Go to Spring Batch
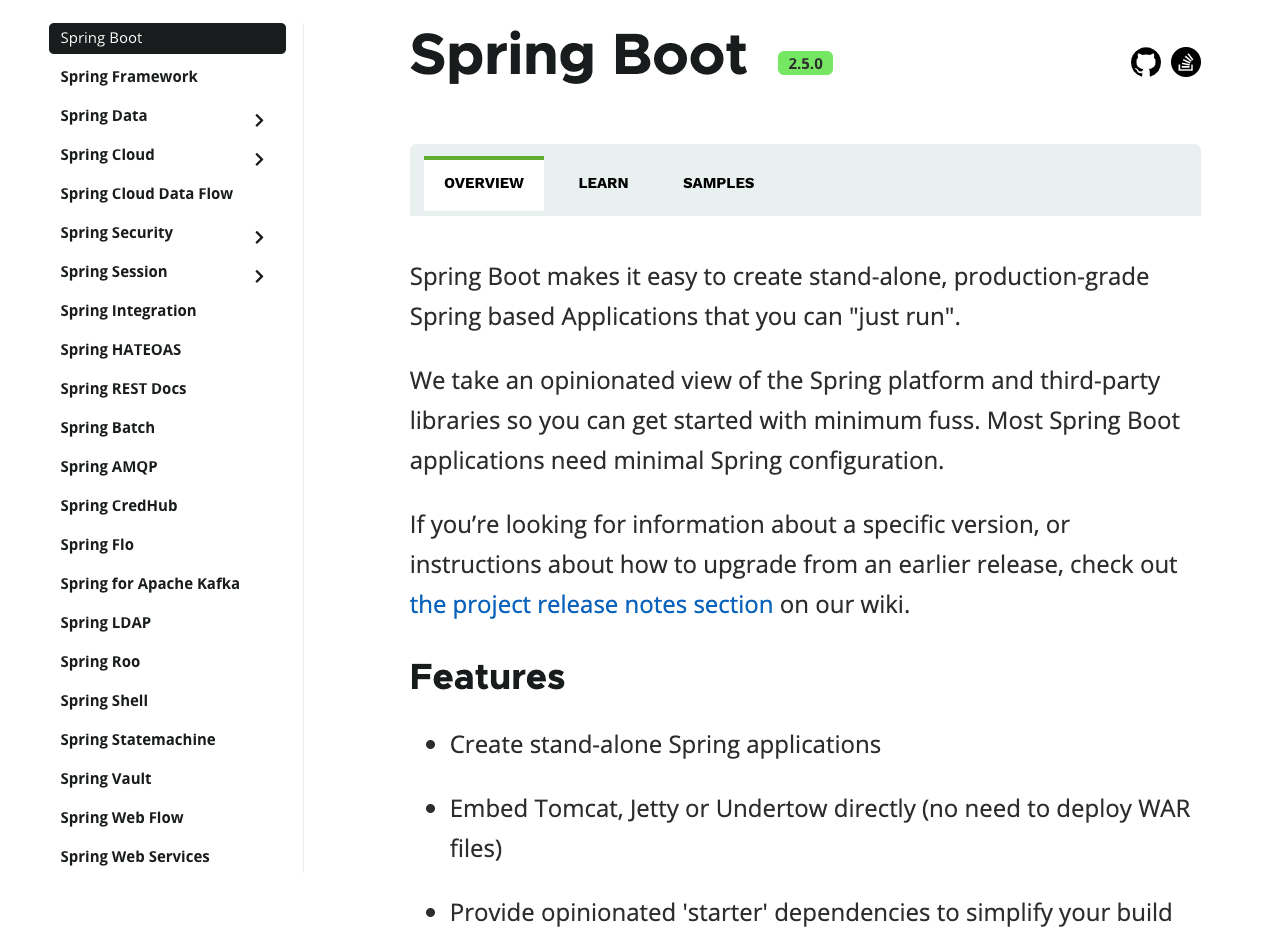Viewport: 1288px width, 928px height. [x=107, y=428]
